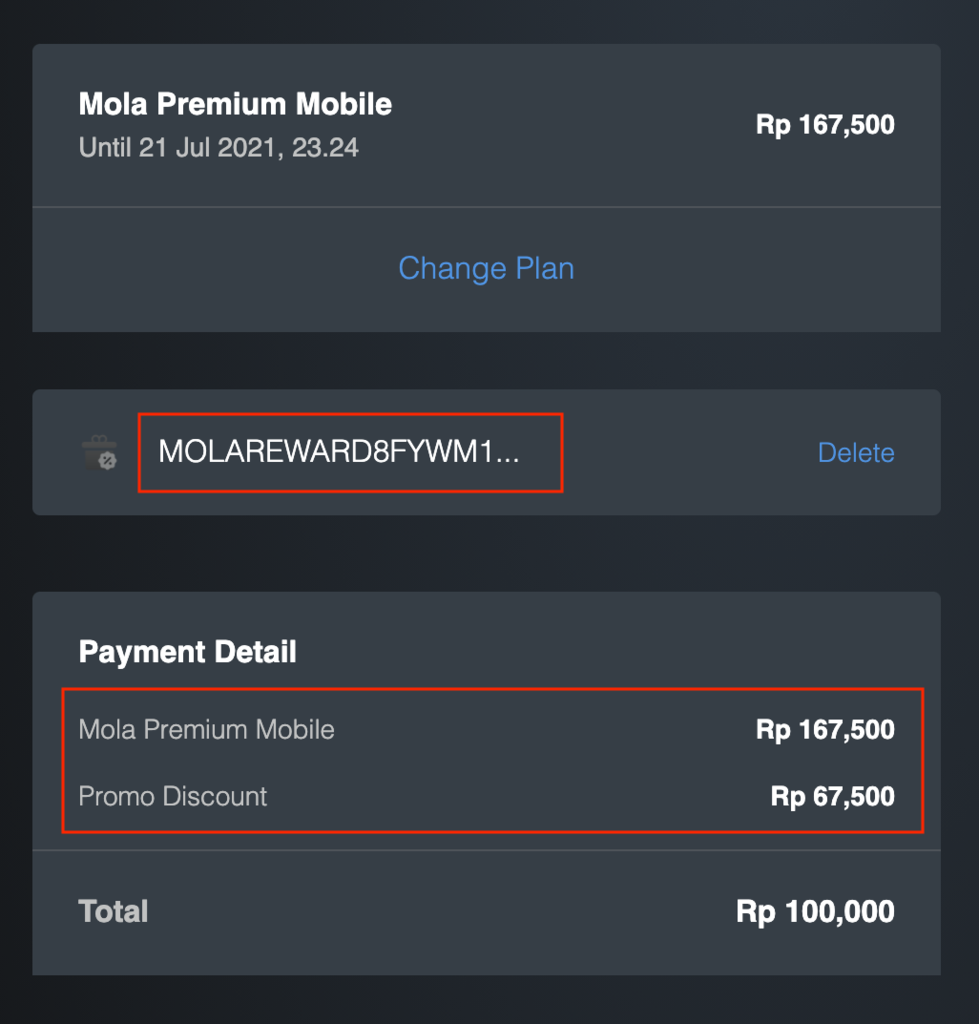Expand the Mola Premium Mobile line item
979x1024 pixels.
[x=206, y=730]
